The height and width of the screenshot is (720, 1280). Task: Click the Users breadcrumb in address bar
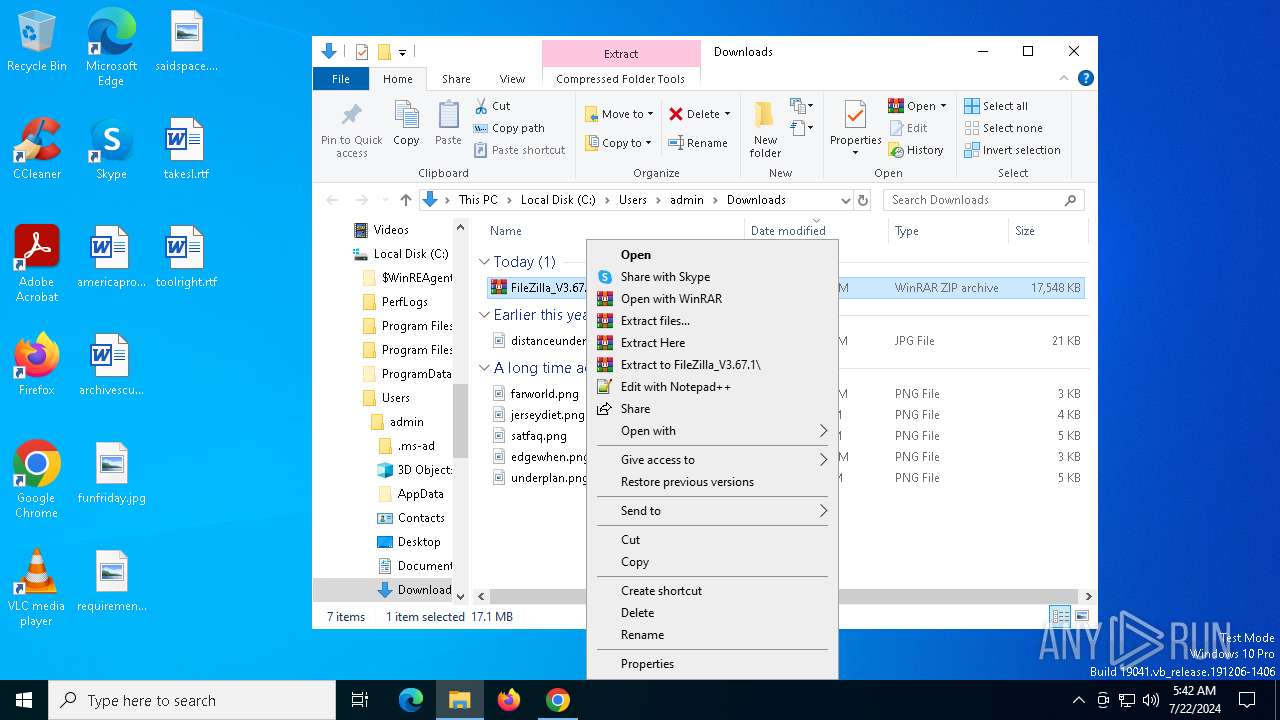click(632, 200)
